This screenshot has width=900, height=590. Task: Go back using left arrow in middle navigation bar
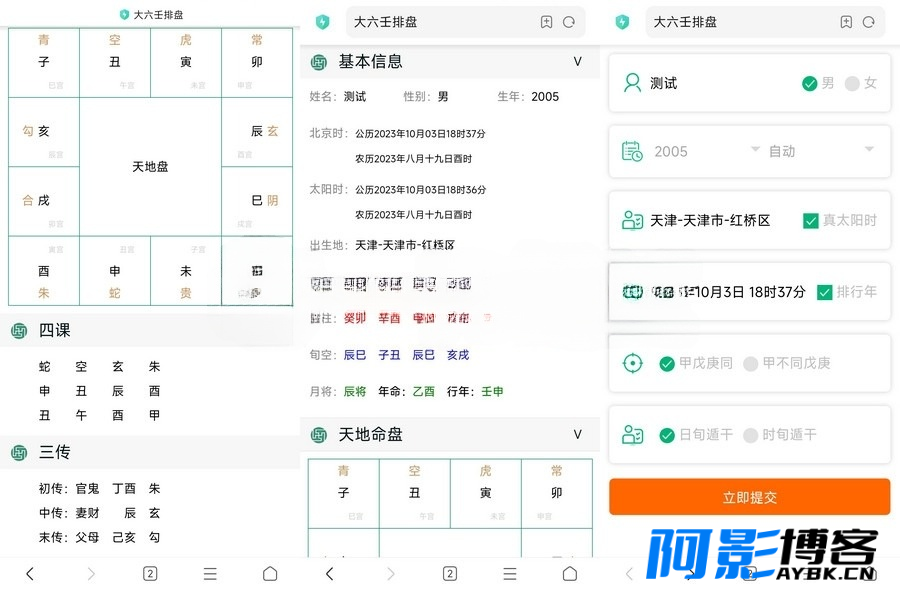(x=329, y=573)
